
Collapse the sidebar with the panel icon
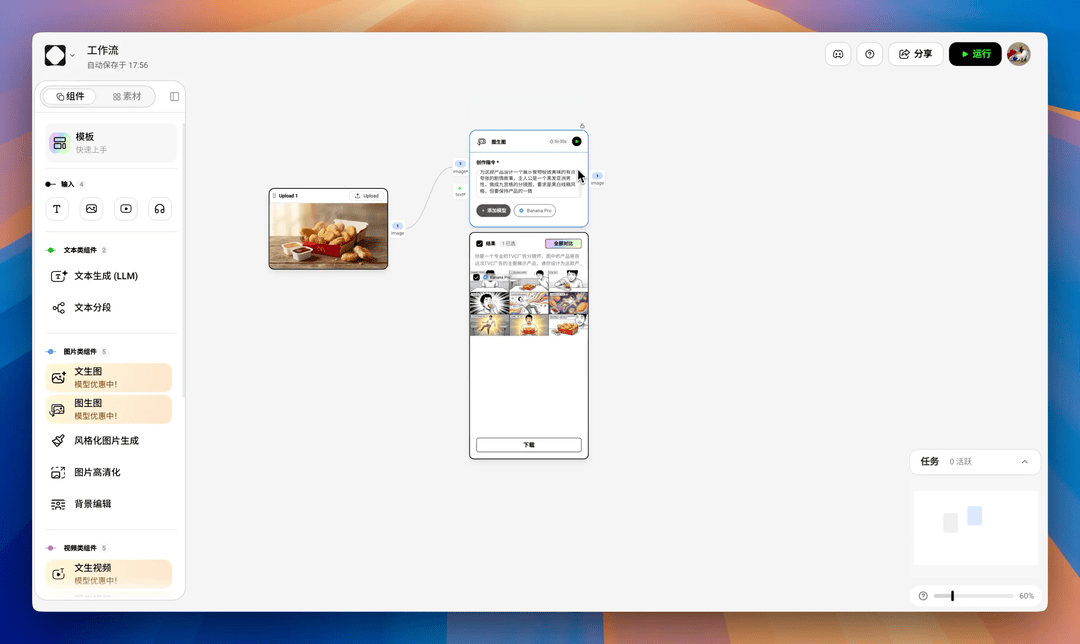(175, 97)
